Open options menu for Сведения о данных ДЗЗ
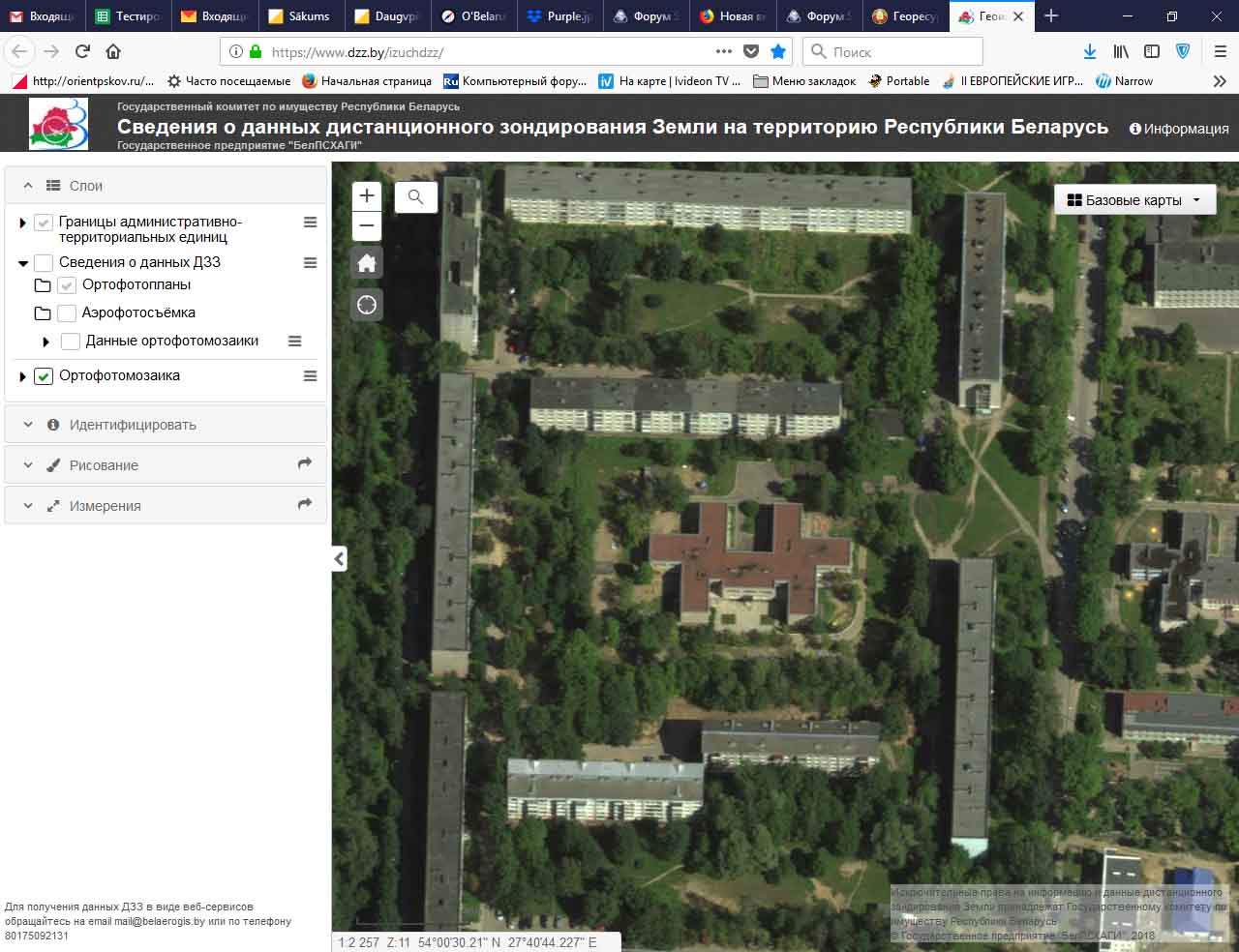The image size is (1239, 952). pyautogui.click(x=310, y=262)
